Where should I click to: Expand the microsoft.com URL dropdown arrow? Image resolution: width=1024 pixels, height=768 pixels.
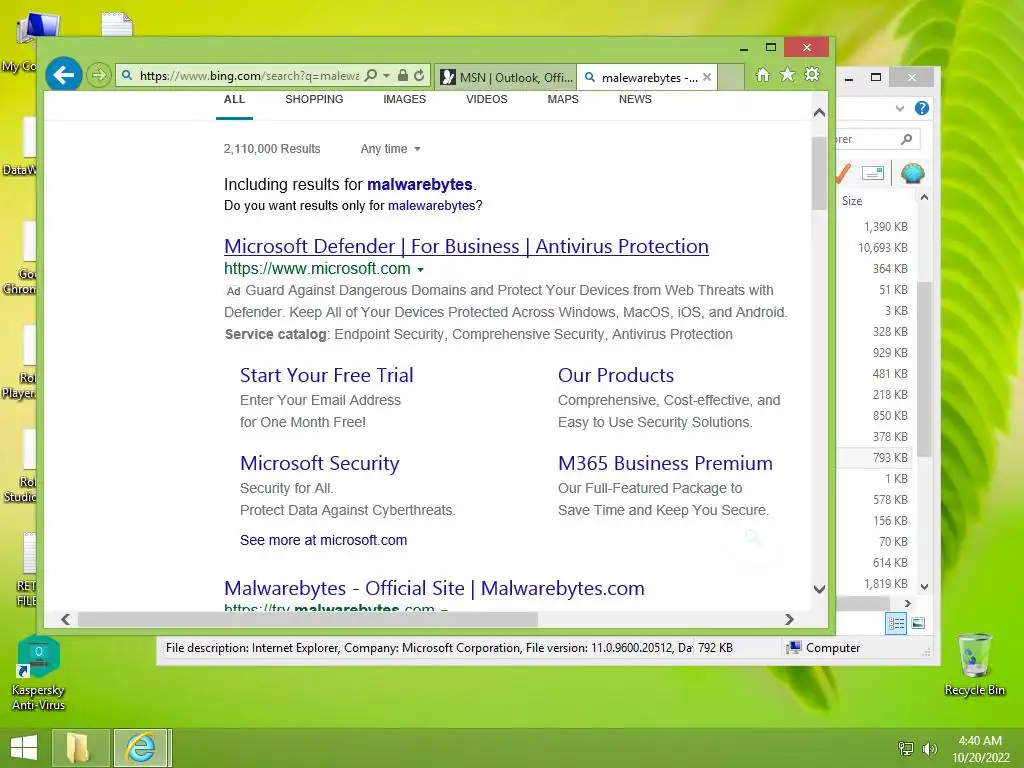[421, 269]
